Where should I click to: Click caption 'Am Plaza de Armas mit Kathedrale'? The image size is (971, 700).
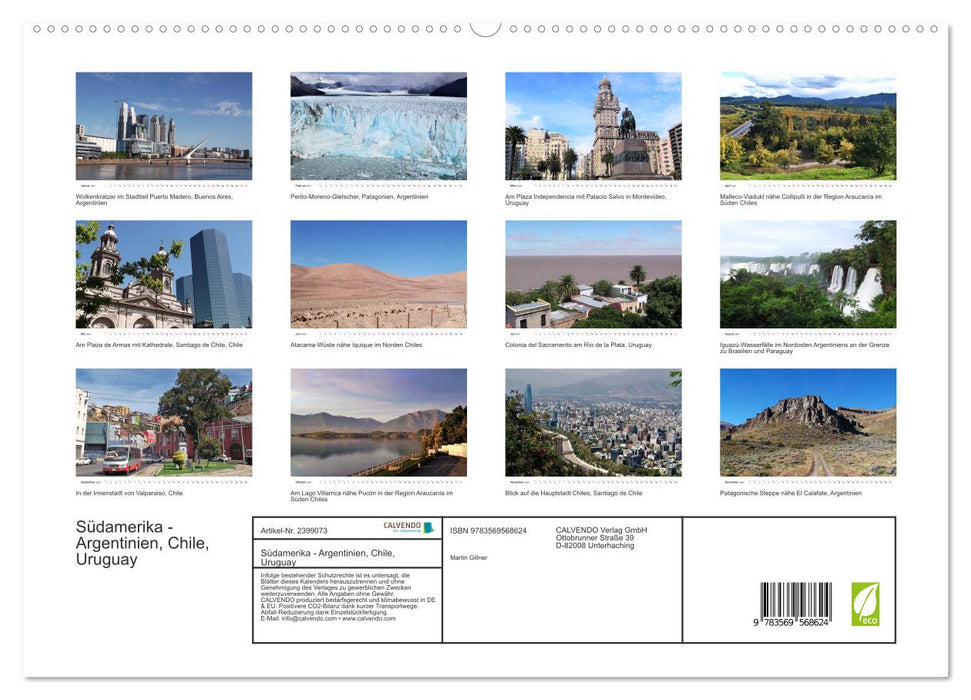coord(159,344)
